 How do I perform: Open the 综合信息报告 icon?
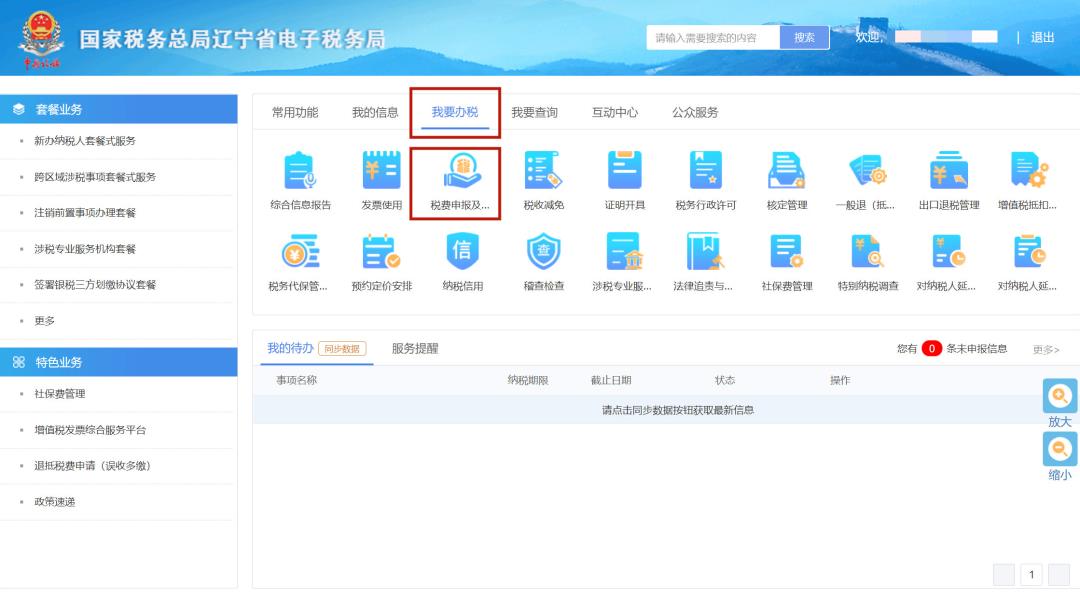pyautogui.click(x=300, y=172)
